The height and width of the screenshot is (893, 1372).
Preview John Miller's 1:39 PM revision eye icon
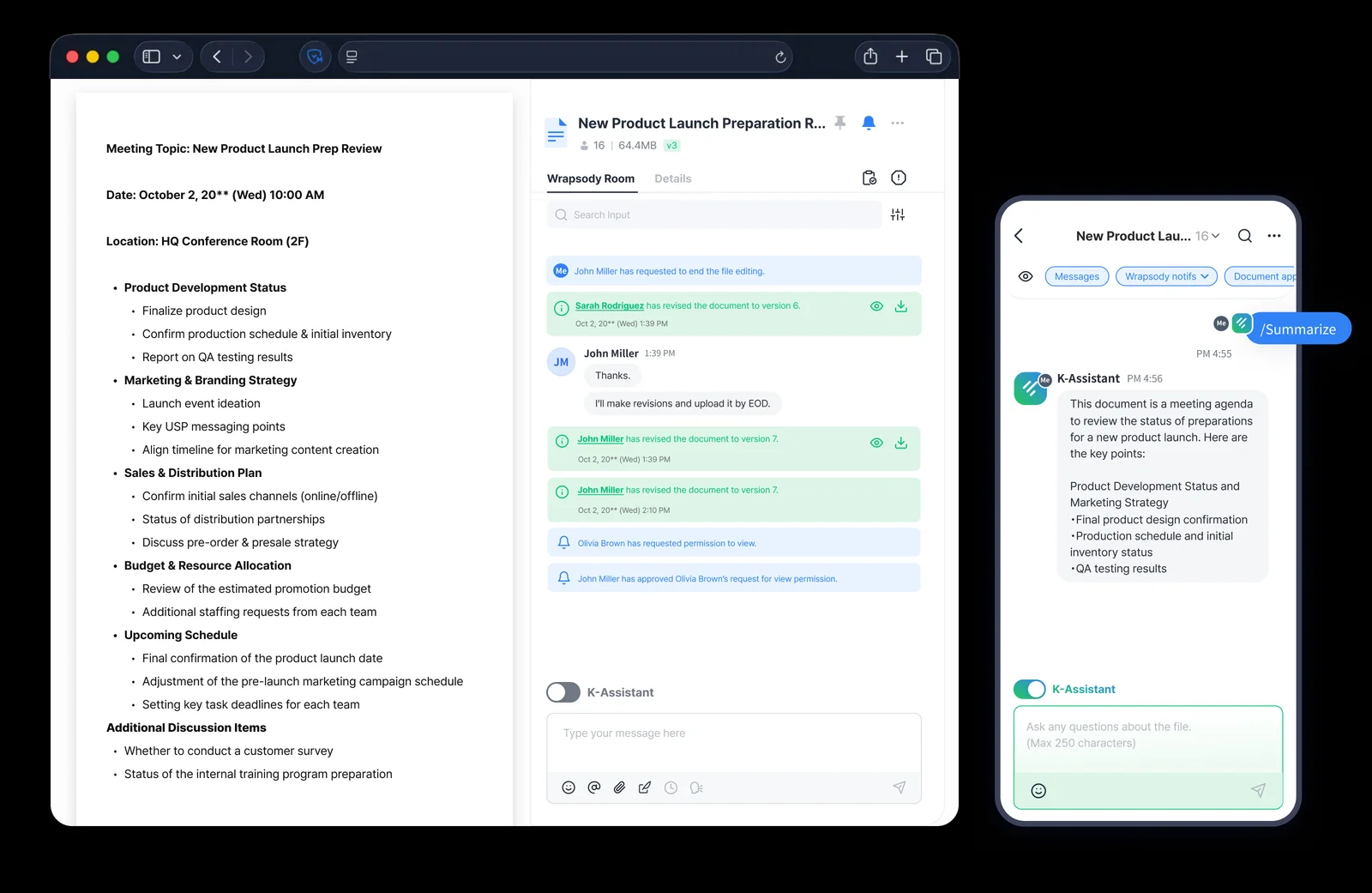click(x=876, y=443)
